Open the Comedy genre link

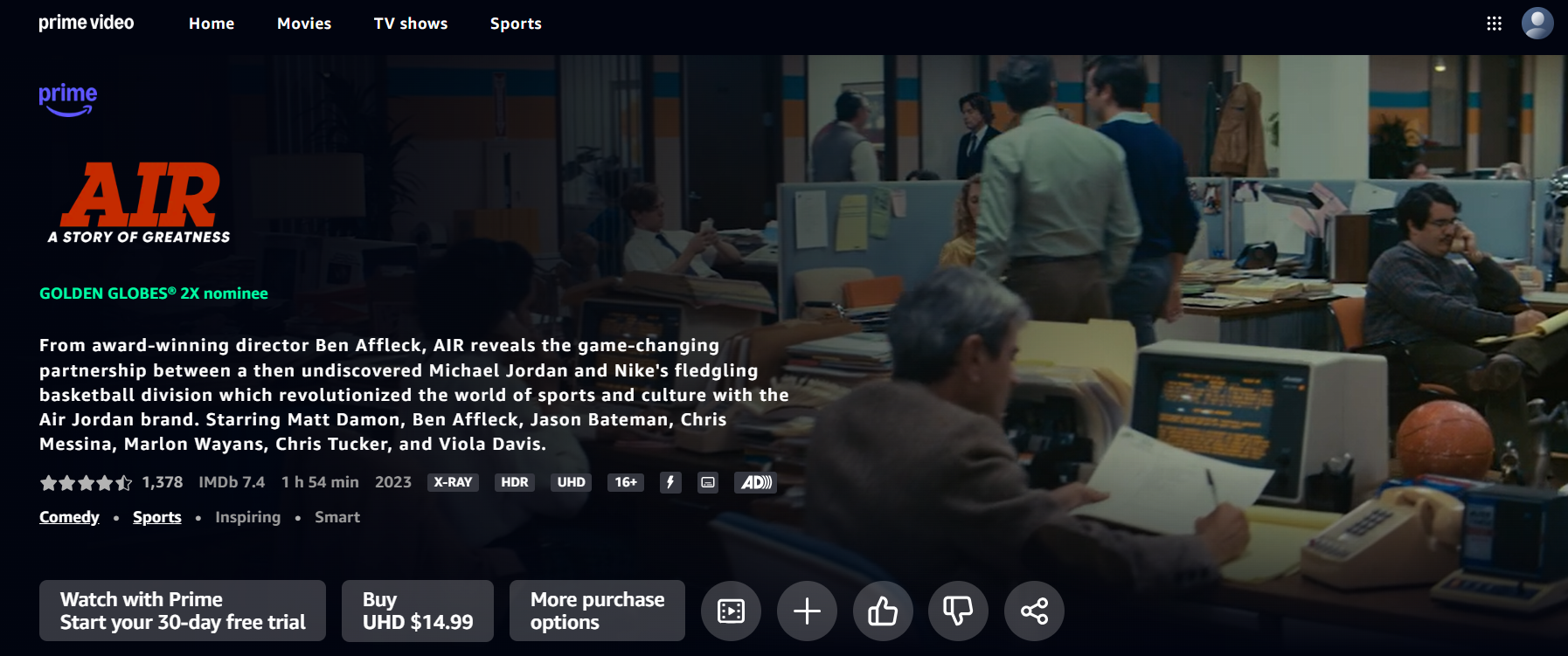click(x=69, y=517)
